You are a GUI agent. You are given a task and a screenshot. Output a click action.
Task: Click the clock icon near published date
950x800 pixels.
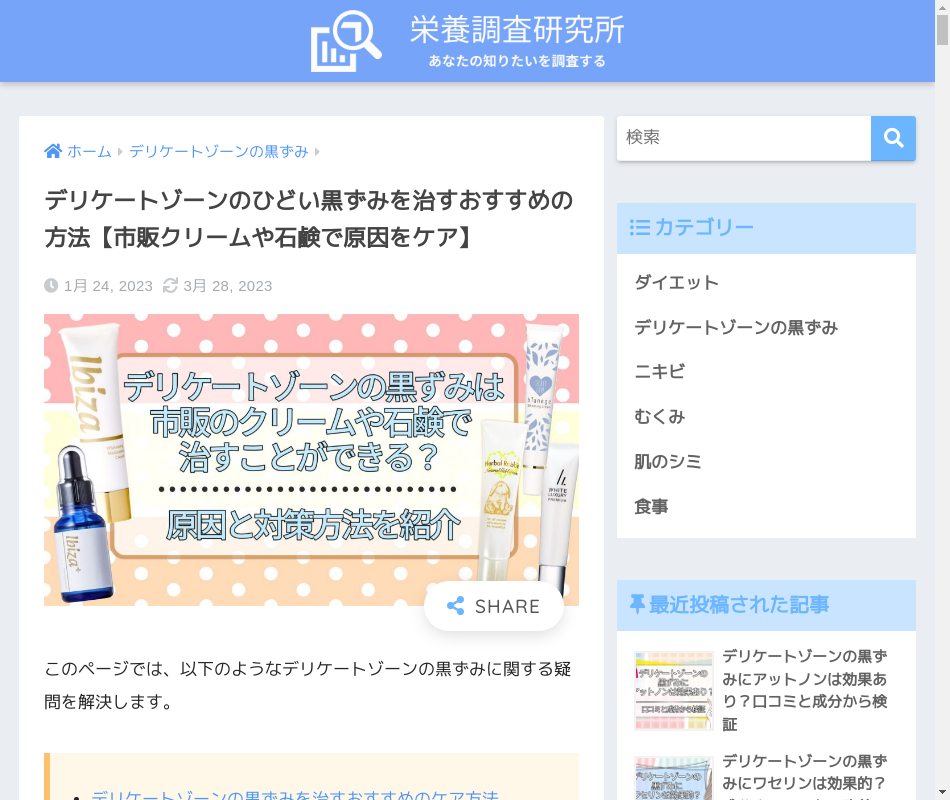click(x=51, y=286)
